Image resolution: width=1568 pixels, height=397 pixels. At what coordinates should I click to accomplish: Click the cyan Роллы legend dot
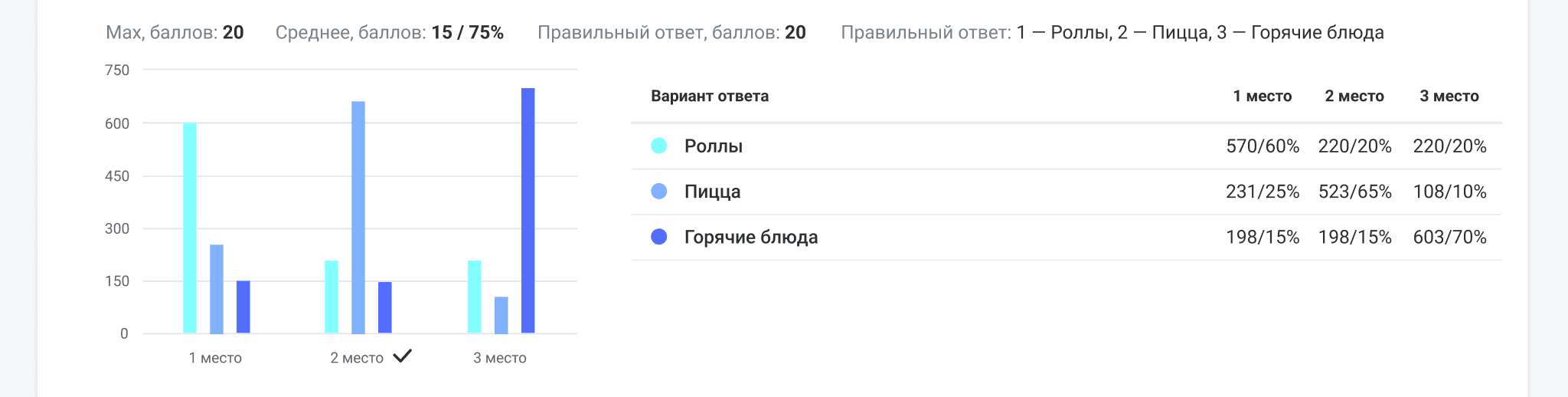(x=658, y=146)
